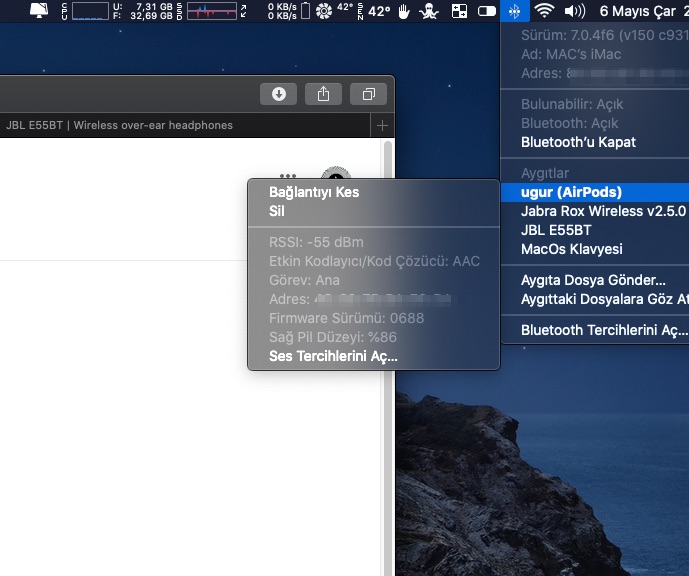The height and width of the screenshot is (576, 689).
Task: Click the Safari share icon
Action: tap(323, 94)
